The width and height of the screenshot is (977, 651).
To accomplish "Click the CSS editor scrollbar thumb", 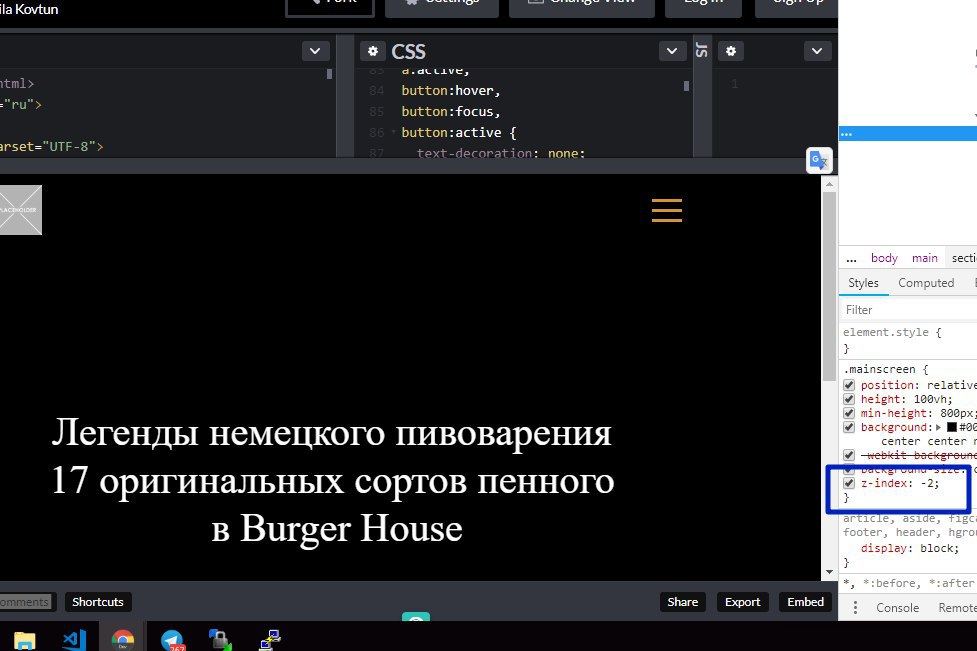I will tap(686, 86).
